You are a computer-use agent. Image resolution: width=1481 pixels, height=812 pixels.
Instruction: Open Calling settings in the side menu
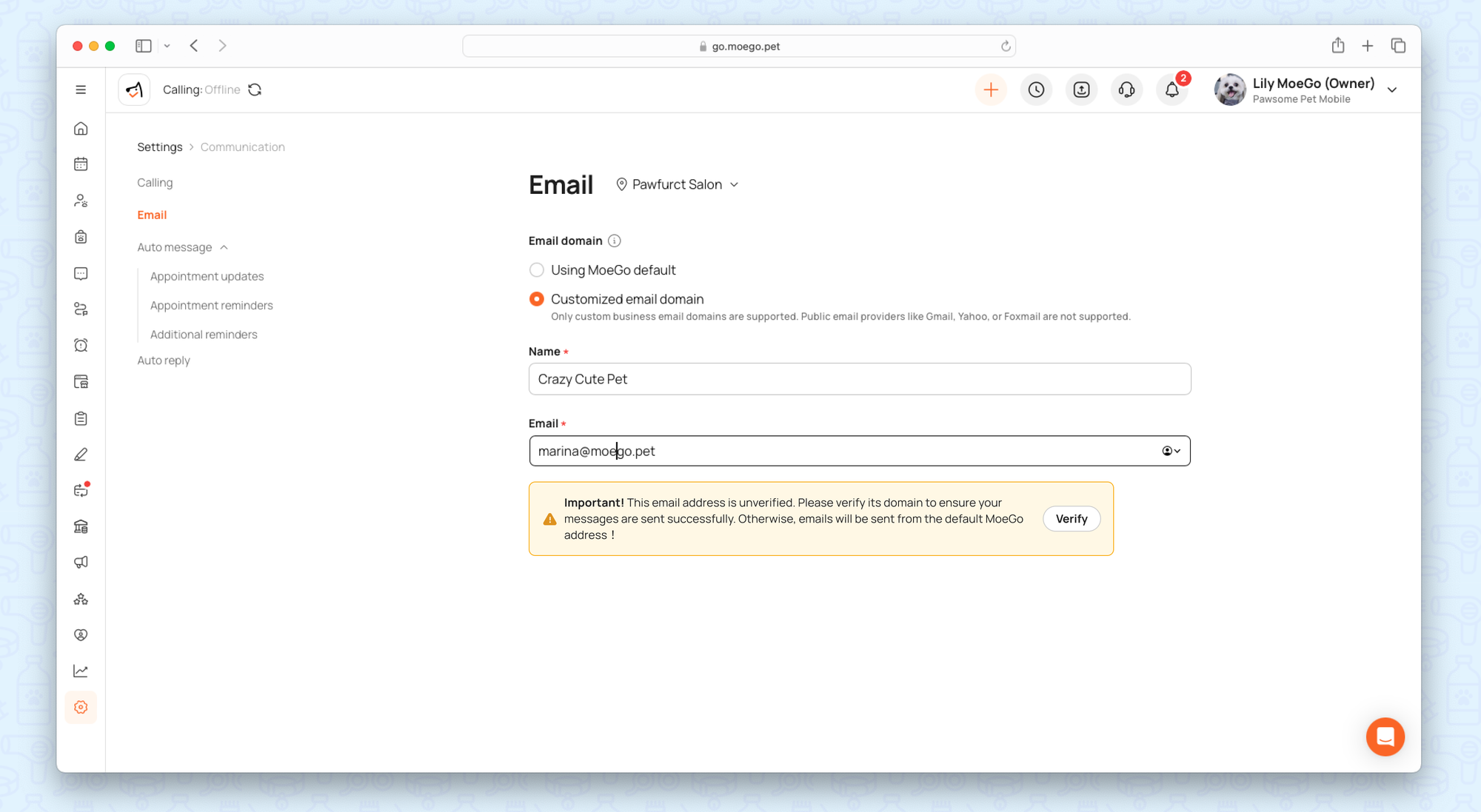(x=155, y=183)
